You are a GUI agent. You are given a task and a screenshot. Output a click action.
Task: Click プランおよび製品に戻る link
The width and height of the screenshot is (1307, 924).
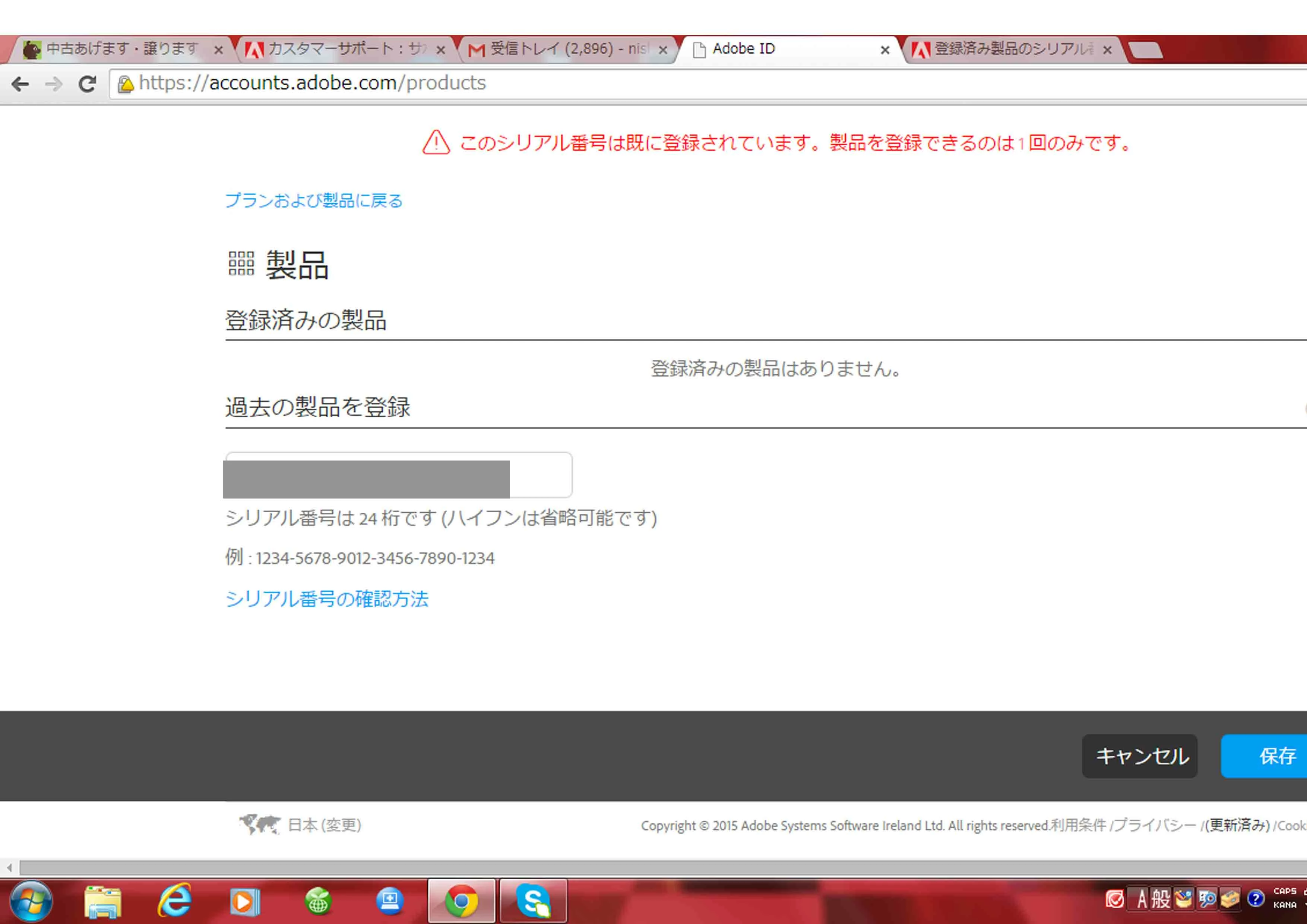click(314, 200)
